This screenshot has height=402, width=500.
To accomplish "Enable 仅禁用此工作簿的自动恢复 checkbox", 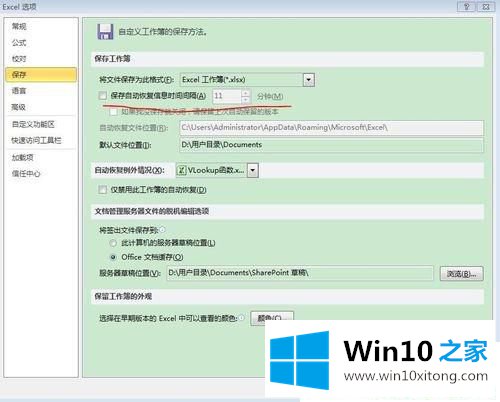I will point(103,190).
